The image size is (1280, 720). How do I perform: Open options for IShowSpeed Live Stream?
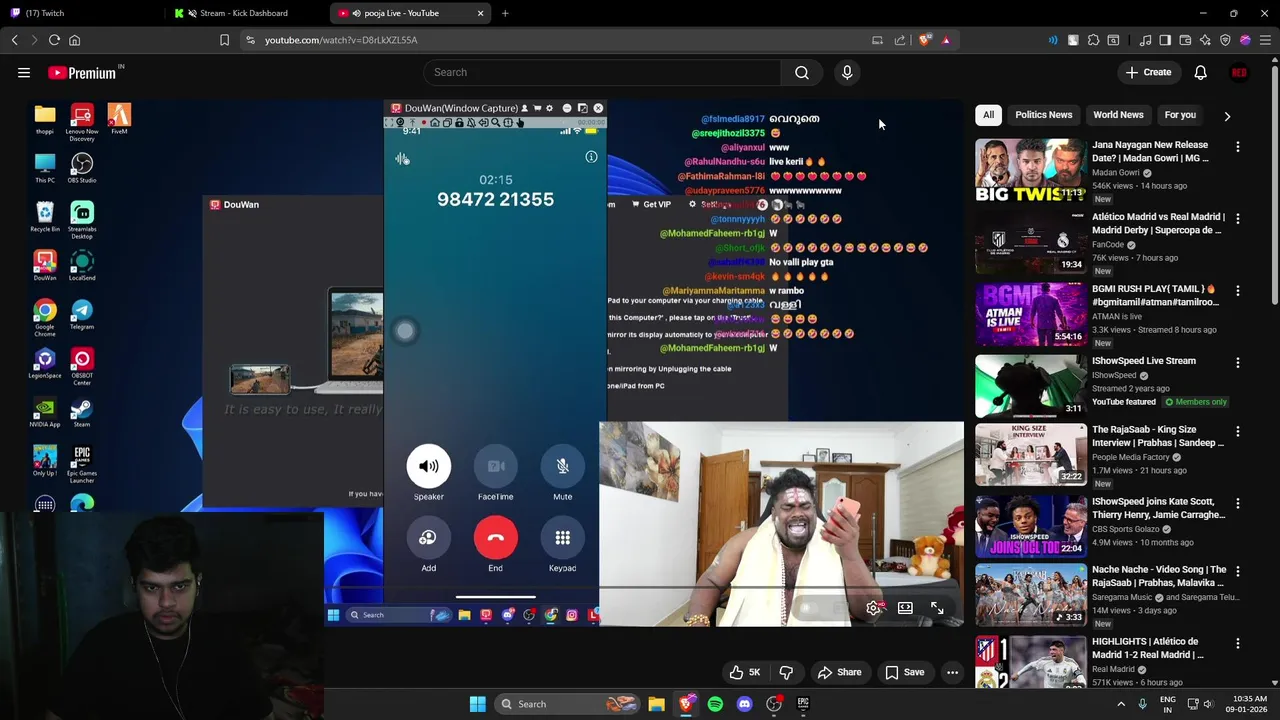(1237, 363)
